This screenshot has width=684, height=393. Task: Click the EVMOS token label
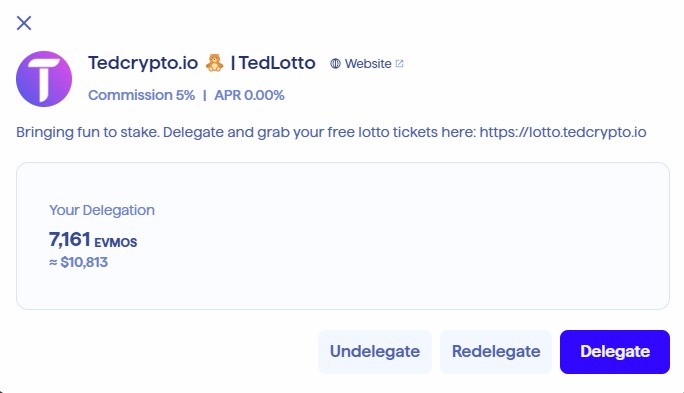tap(116, 243)
